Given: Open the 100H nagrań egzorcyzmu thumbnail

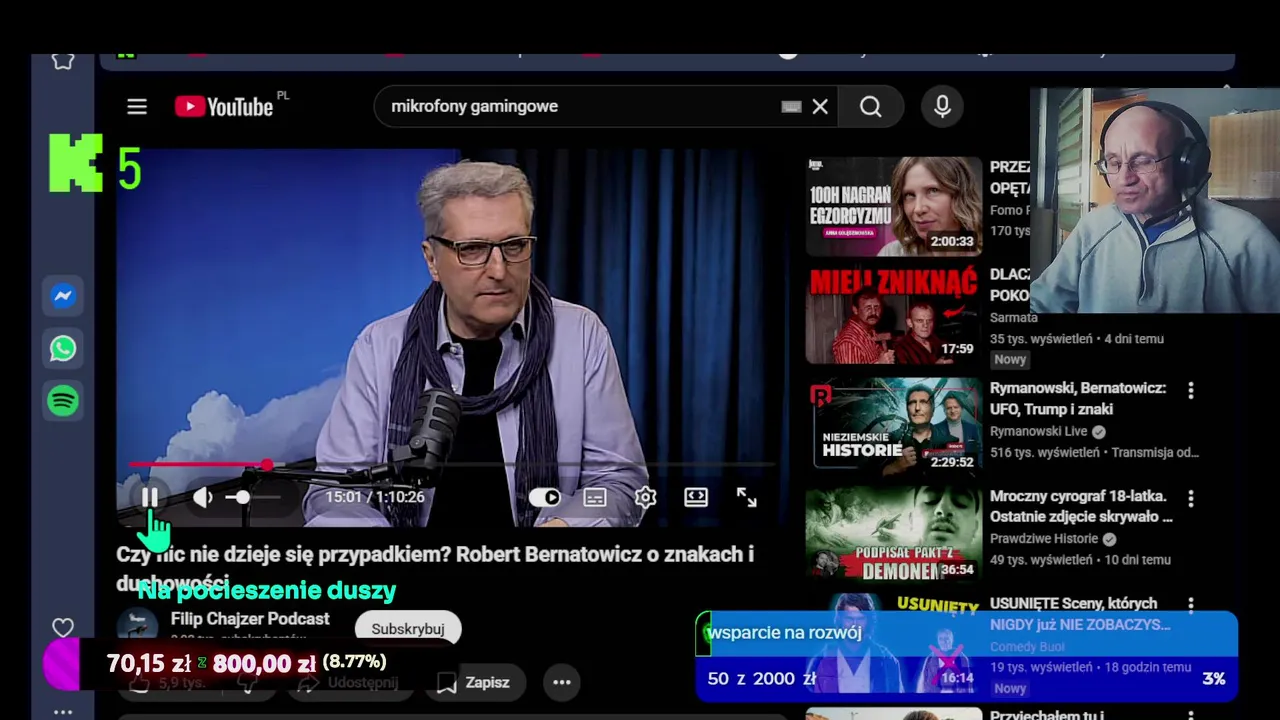Looking at the screenshot, I should click(x=894, y=206).
